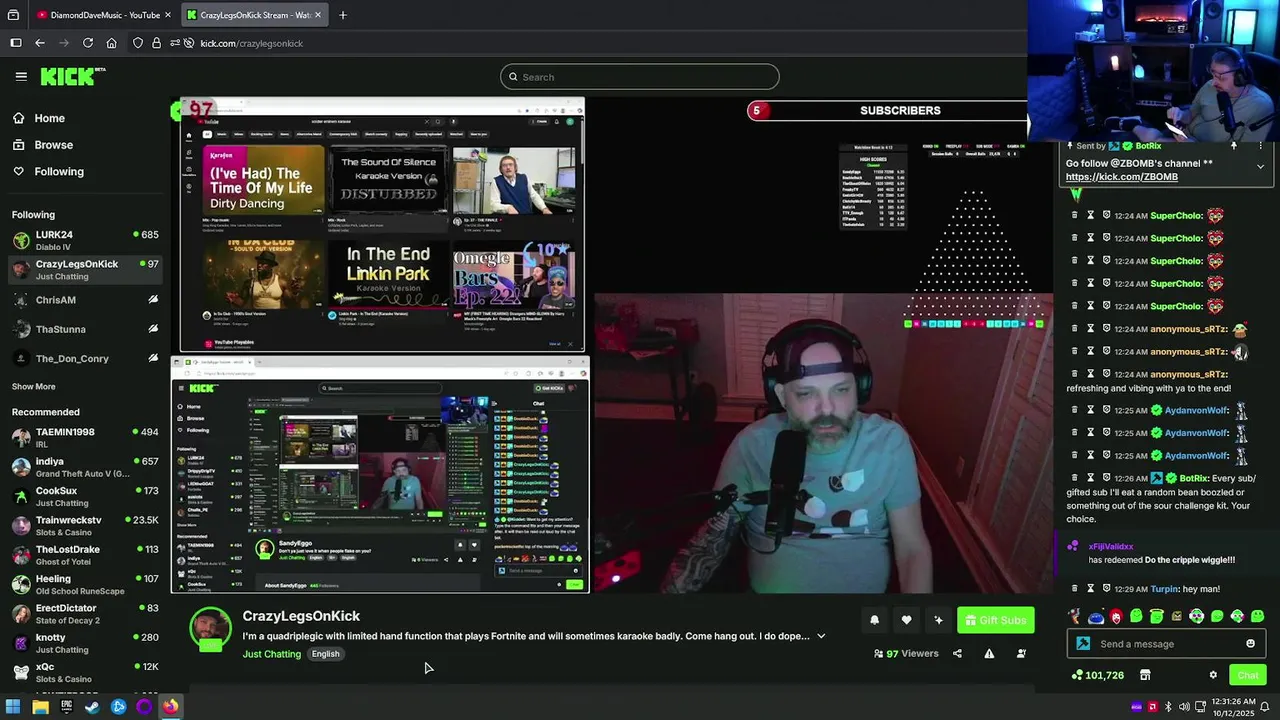Close the DiamondDaveMusic YouTube tab
1280x720 pixels.
pos(167,15)
